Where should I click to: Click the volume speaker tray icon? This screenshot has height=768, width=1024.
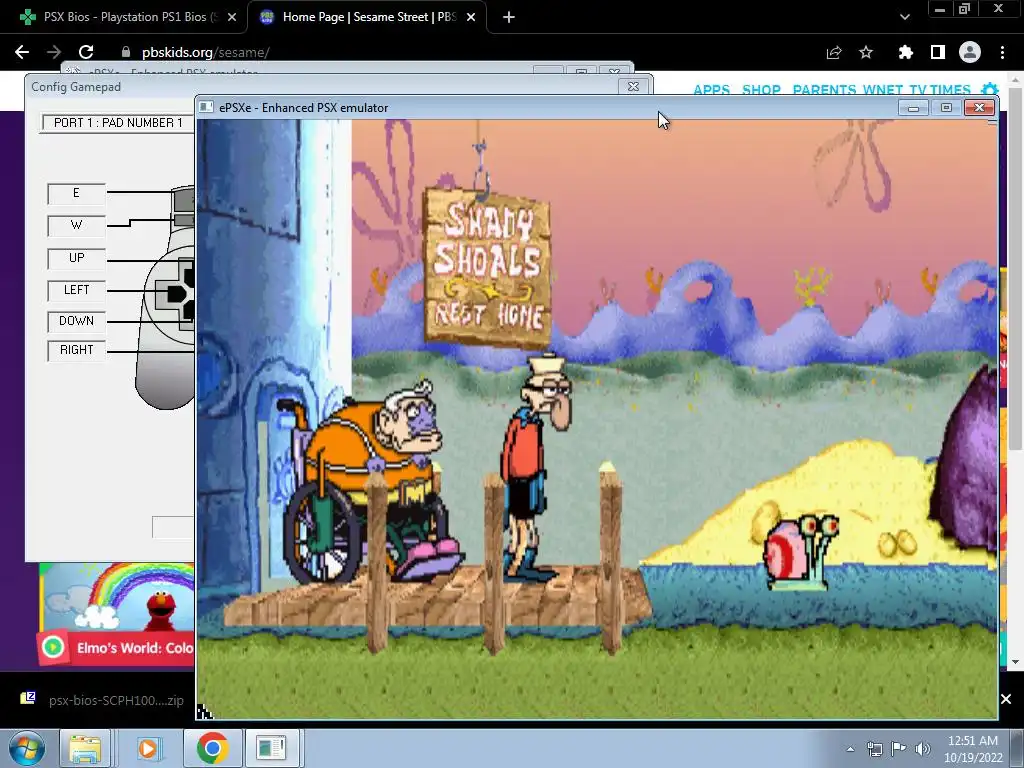click(922, 749)
